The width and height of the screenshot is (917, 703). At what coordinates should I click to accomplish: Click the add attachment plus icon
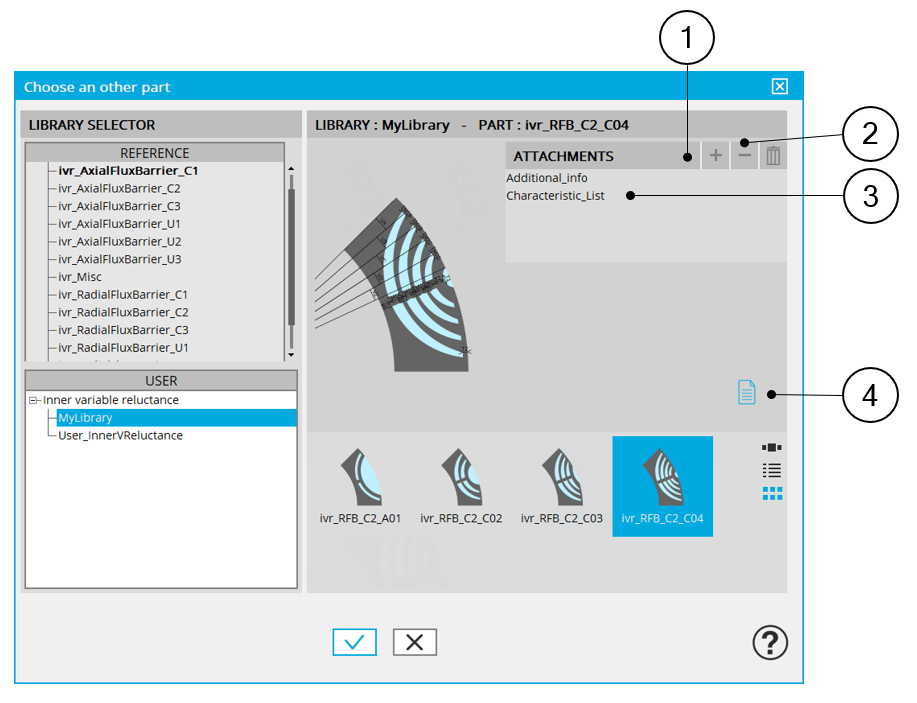[715, 156]
